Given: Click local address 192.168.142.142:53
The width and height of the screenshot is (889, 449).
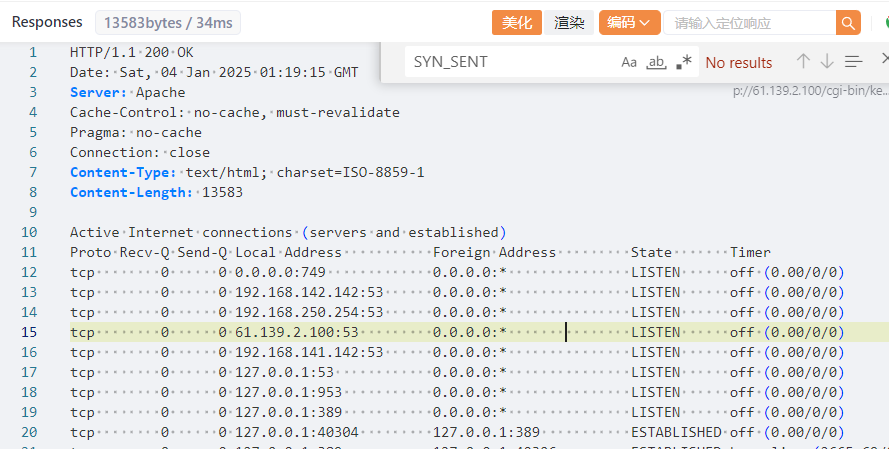Looking at the screenshot, I should click(x=309, y=293).
